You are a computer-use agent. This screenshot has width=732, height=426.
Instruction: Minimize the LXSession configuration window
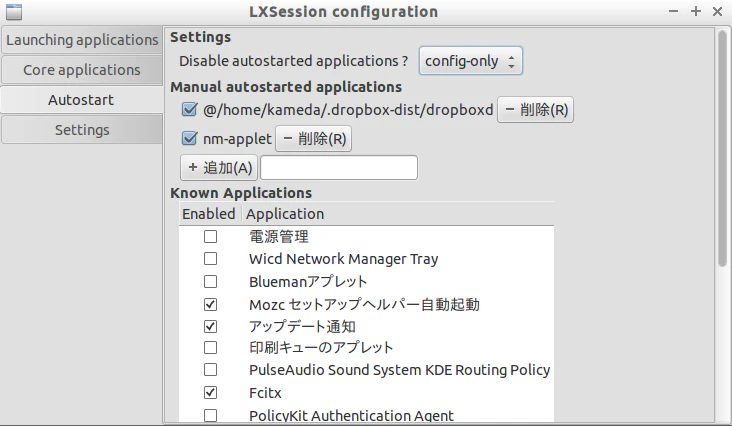pyautogui.click(x=673, y=11)
